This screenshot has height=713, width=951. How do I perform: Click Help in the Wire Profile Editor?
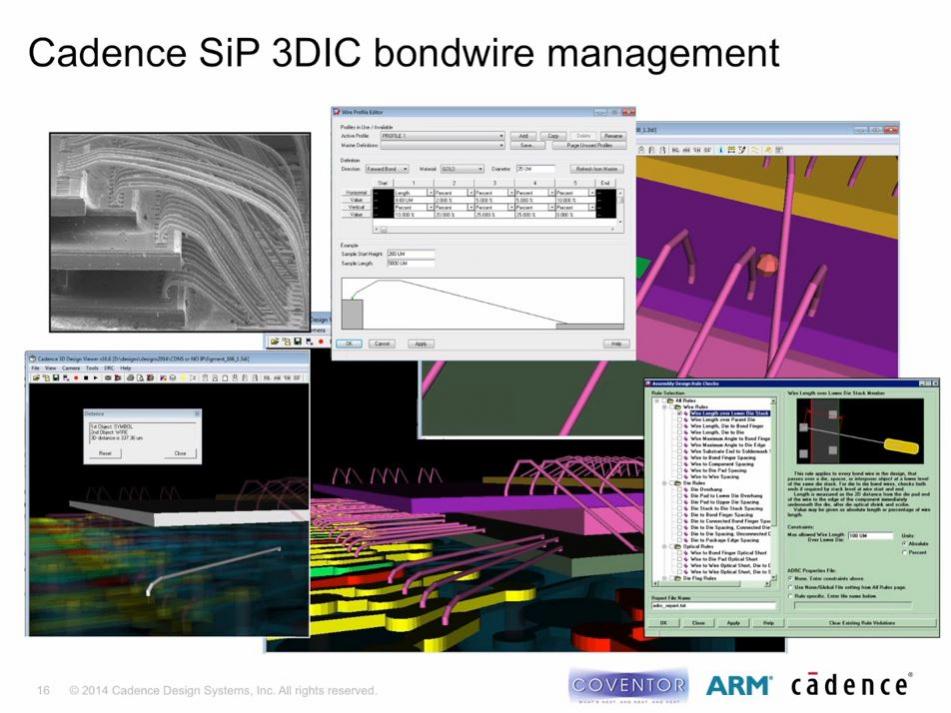[x=616, y=344]
